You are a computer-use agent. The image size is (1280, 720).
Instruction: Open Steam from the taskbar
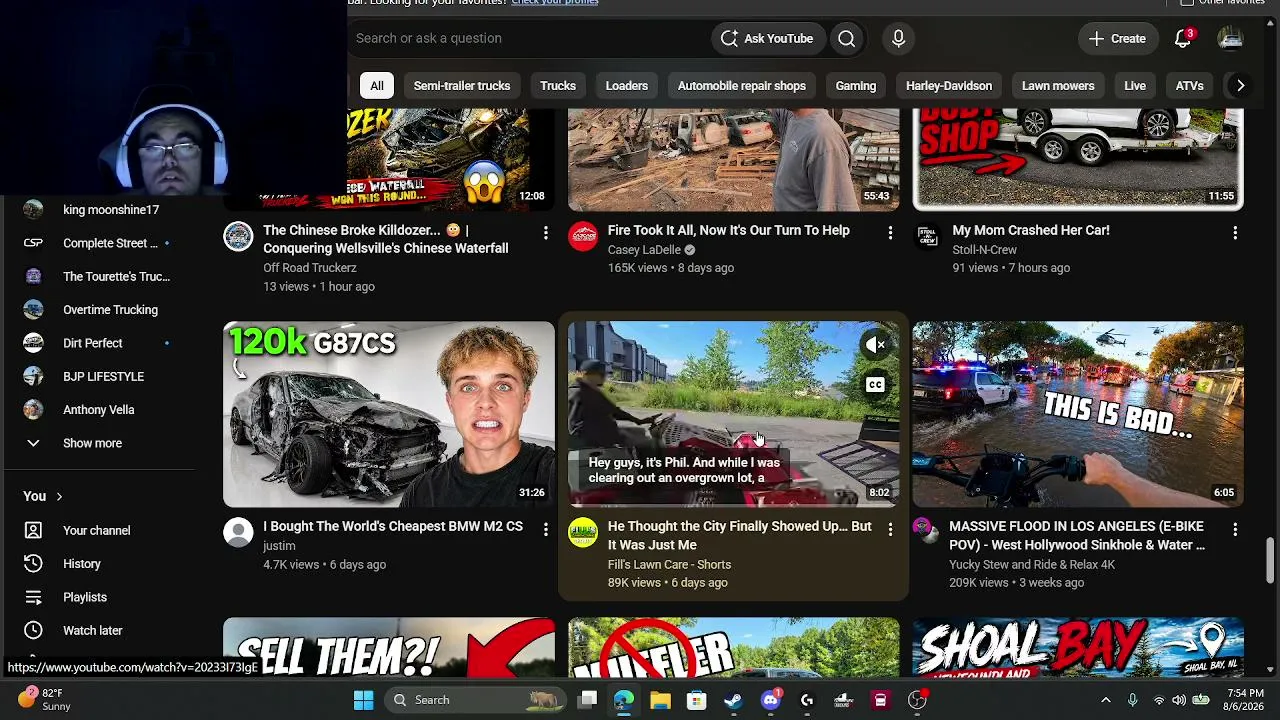733,700
